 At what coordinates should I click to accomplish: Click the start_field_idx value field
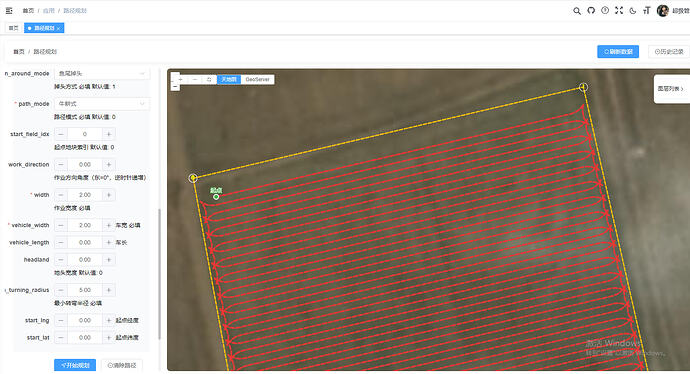click(85, 134)
